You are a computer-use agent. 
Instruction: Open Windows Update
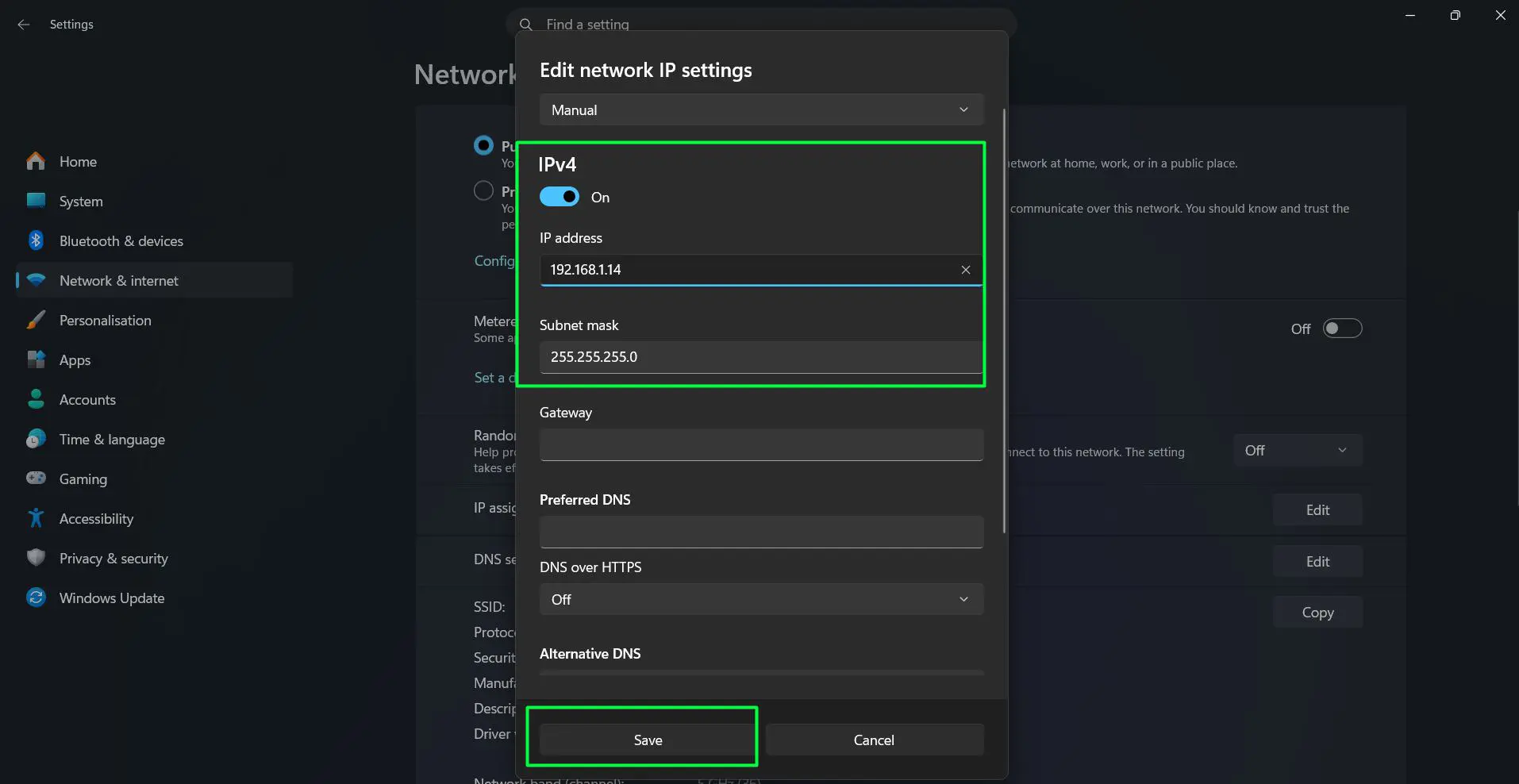112,598
